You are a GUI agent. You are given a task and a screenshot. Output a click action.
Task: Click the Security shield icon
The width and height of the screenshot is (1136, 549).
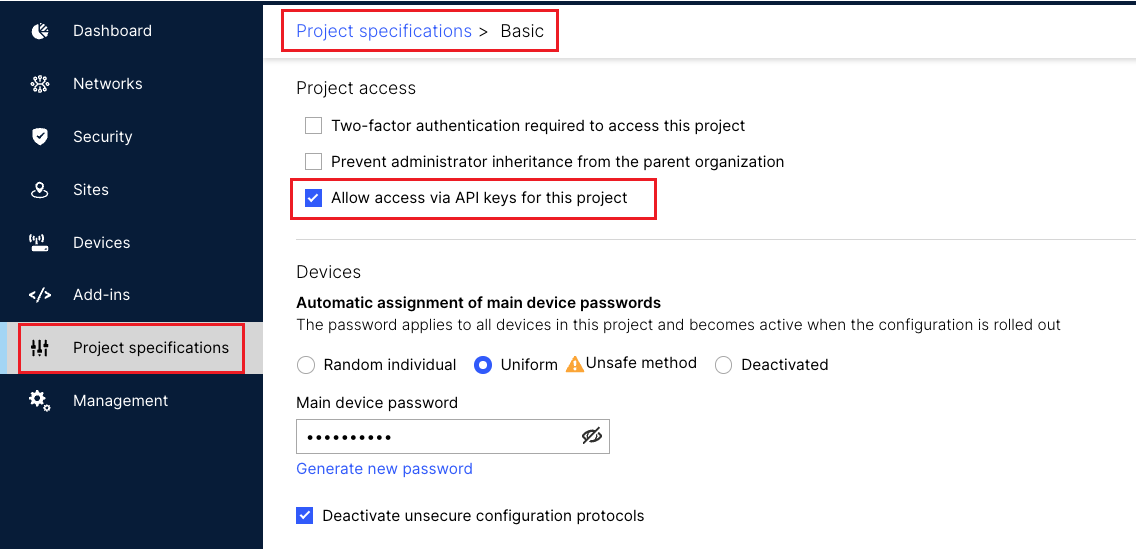(40, 137)
